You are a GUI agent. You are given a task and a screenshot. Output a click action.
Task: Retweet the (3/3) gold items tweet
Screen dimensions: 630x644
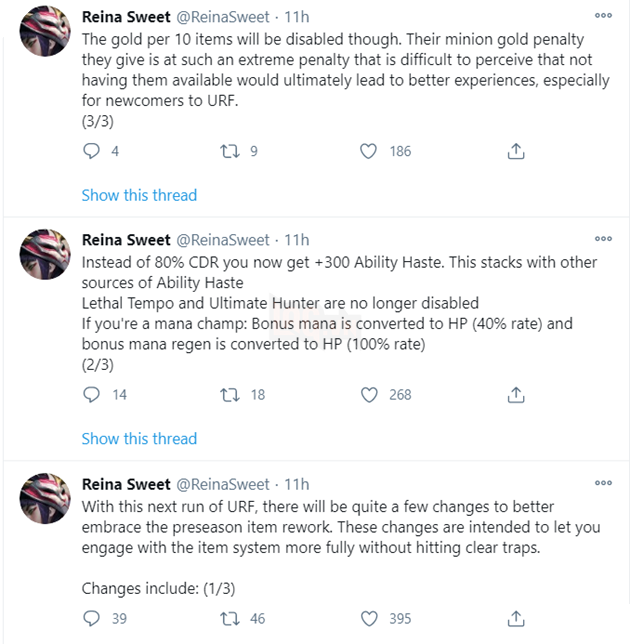coord(229,151)
